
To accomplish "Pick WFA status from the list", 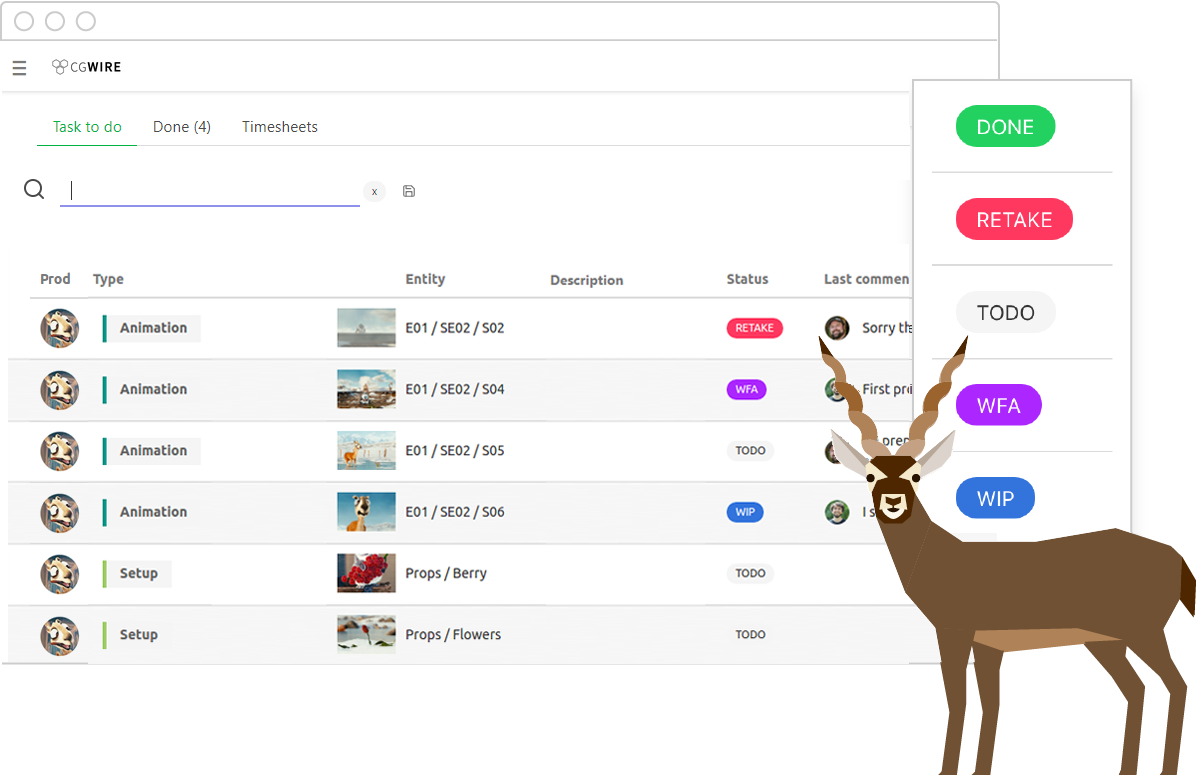I will point(998,406).
